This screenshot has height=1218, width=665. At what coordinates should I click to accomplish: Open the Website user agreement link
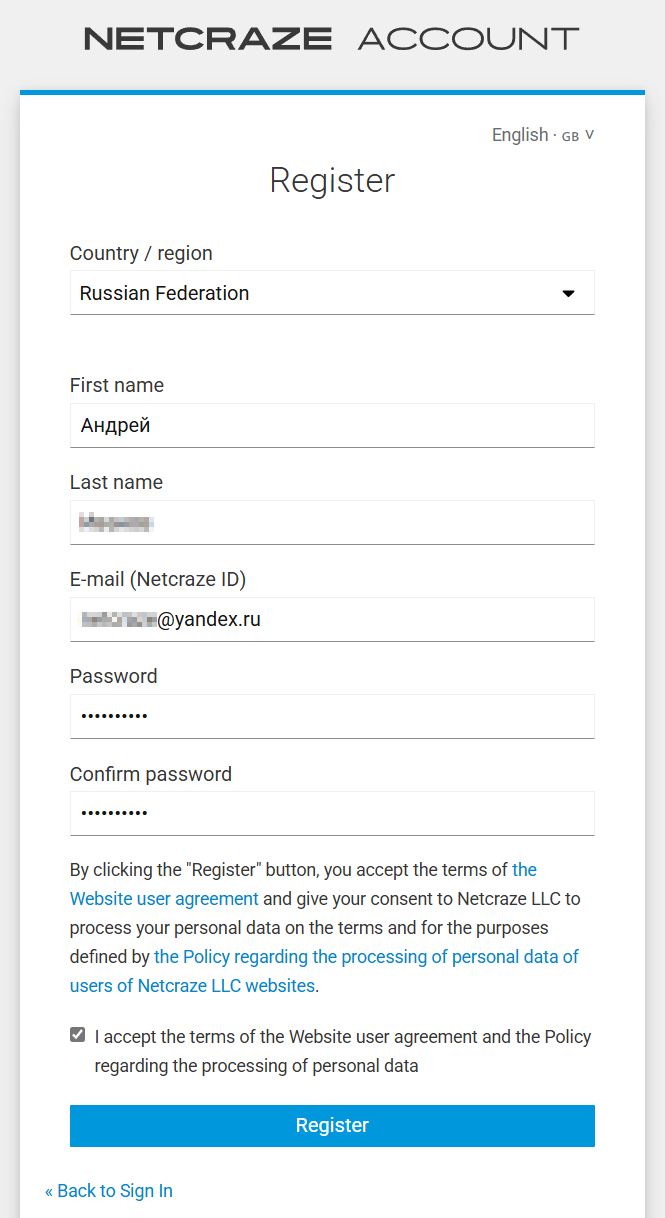click(165, 899)
